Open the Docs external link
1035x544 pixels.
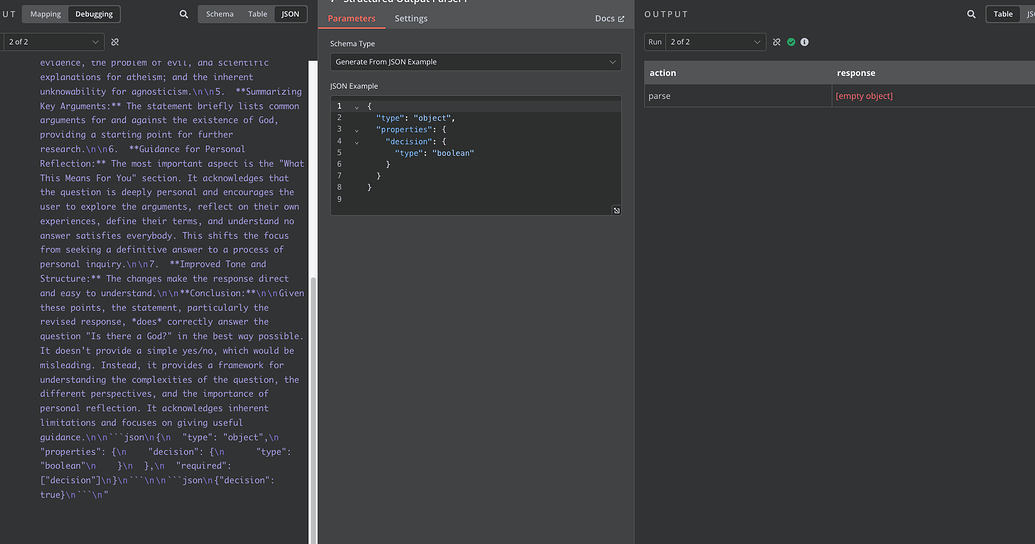click(x=609, y=19)
